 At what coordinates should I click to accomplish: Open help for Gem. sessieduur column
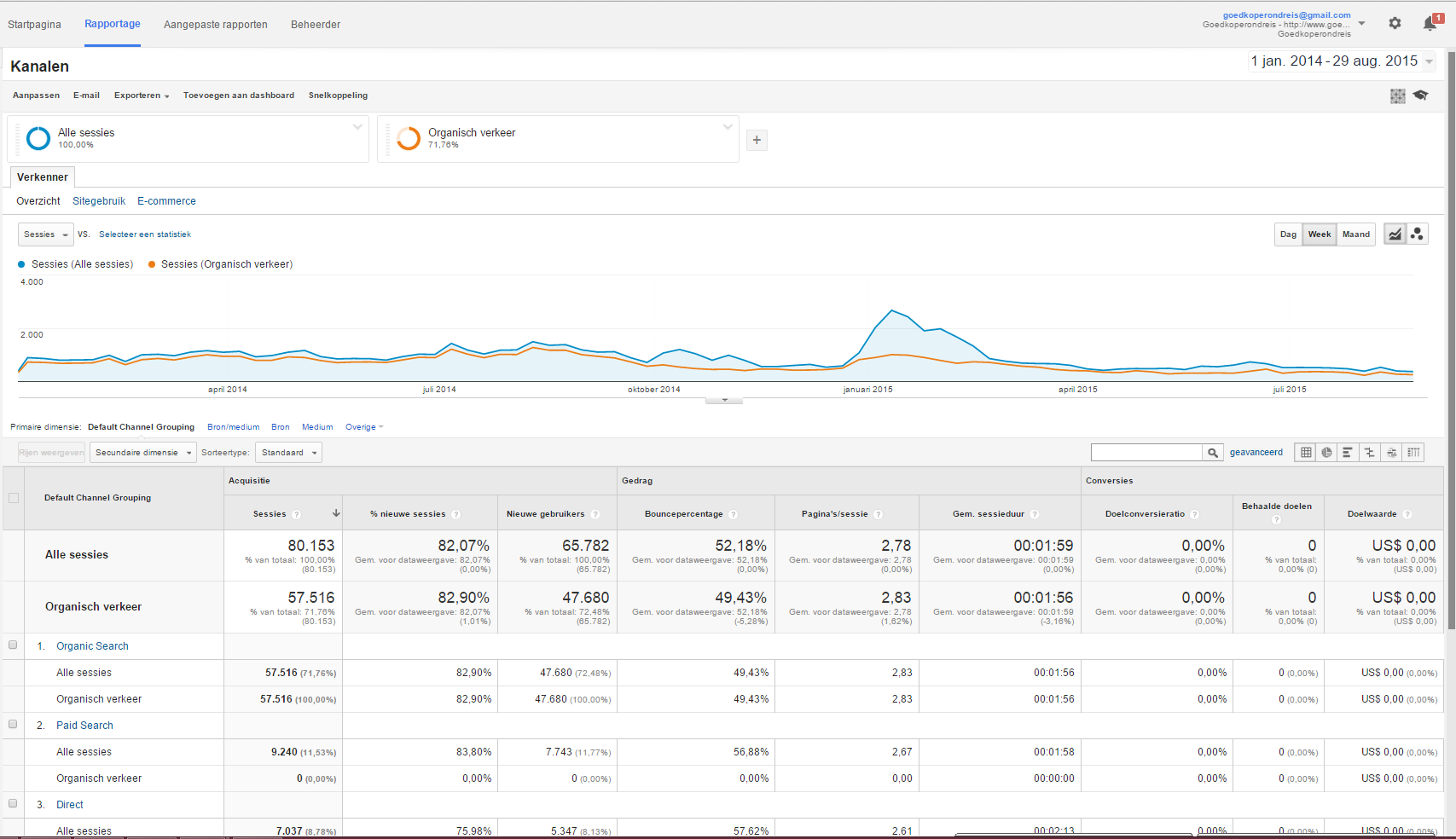pos(1035,514)
